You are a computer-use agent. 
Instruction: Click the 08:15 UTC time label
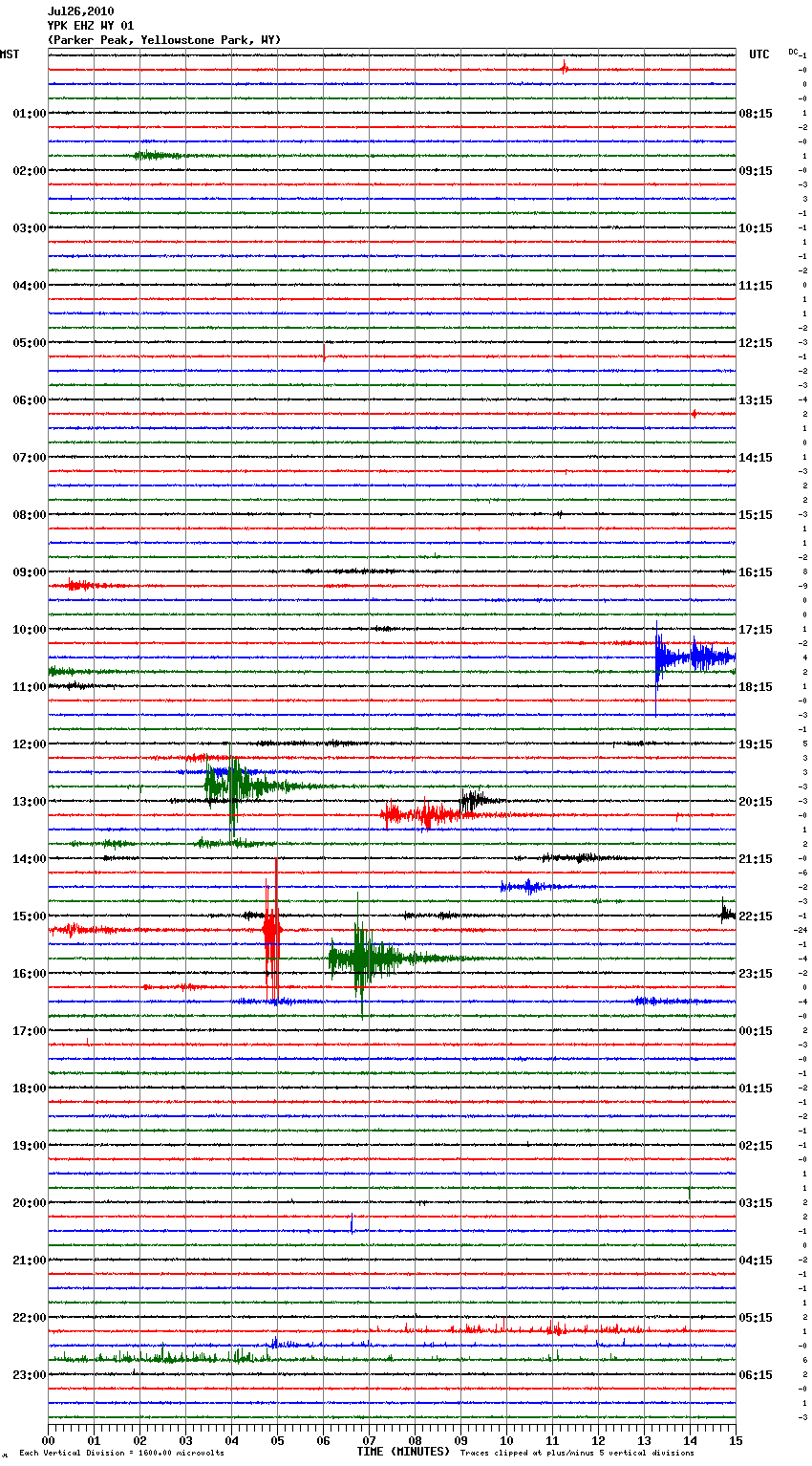(756, 114)
